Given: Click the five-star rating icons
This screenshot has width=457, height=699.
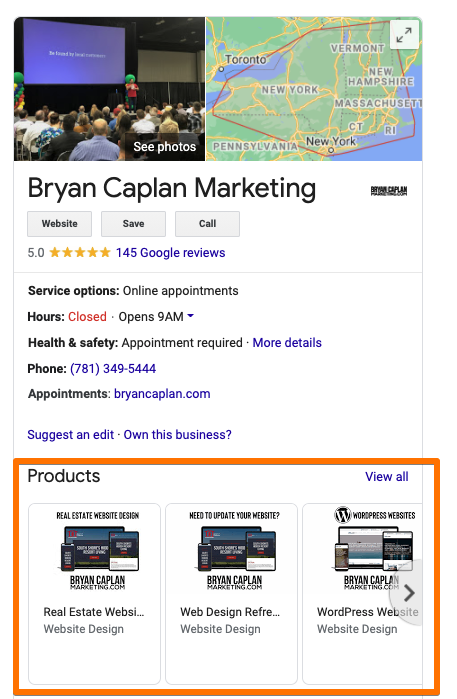Looking at the screenshot, I should (80, 253).
